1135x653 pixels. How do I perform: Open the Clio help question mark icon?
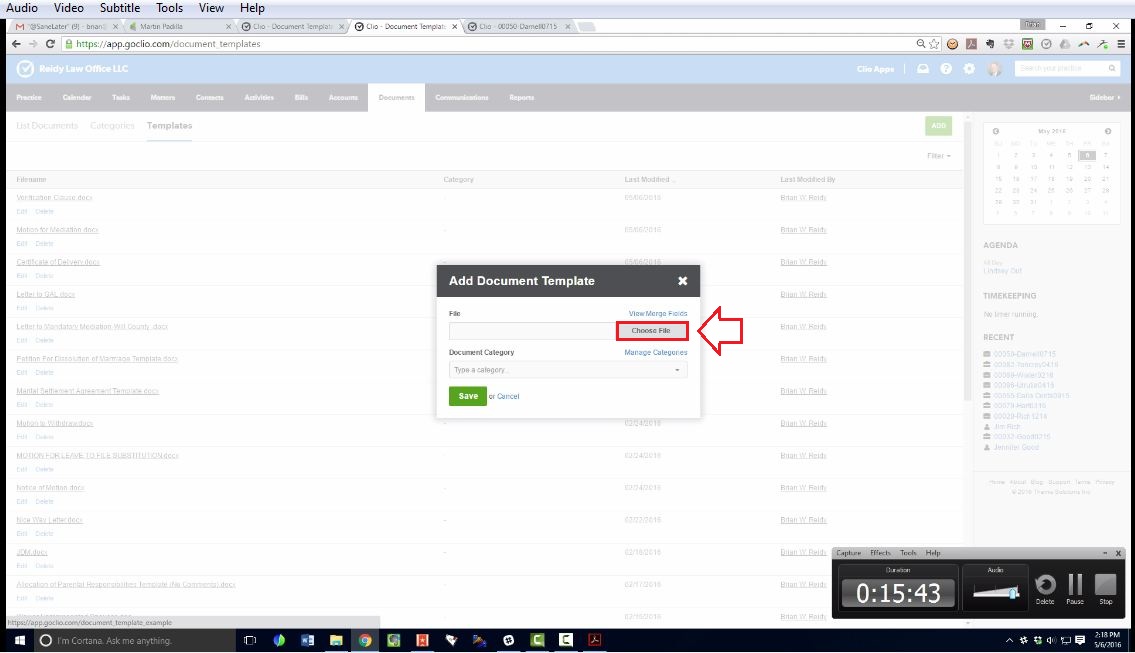click(x=946, y=69)
